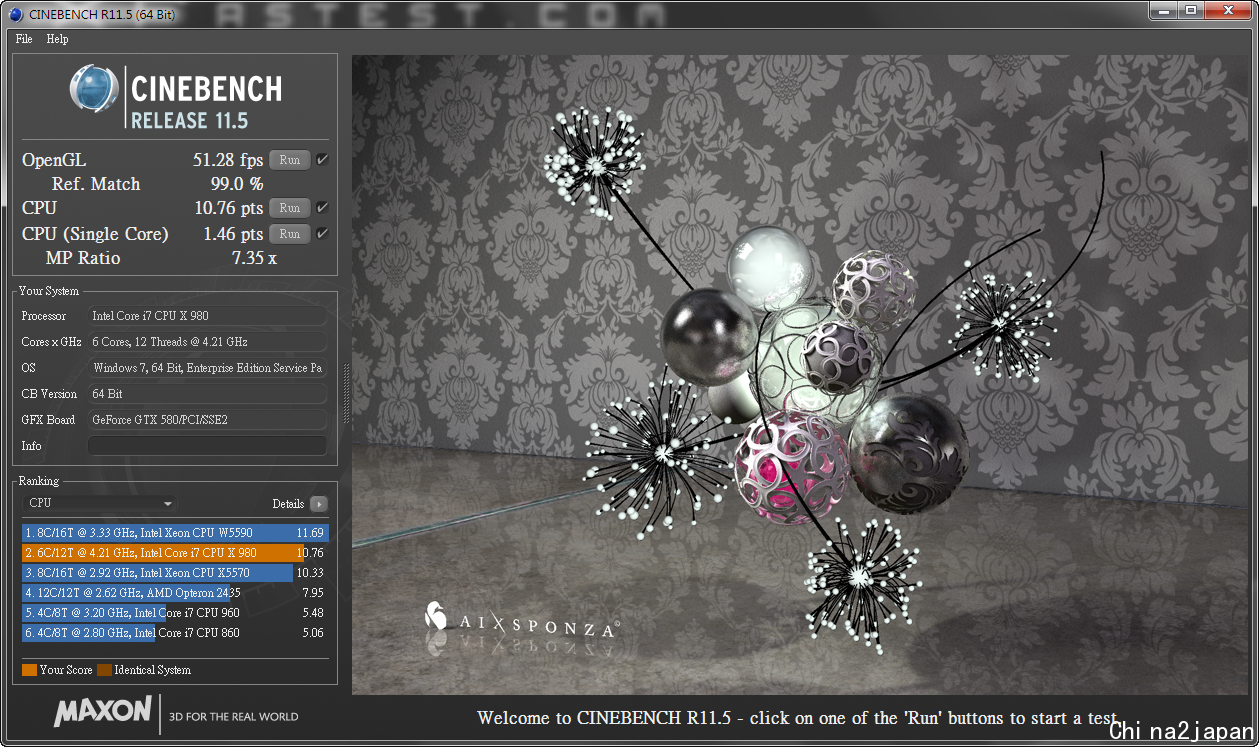Click the CINEBENCH title bar app icon
The height and width of the screenshot is (747, 1259).
[16, 14]
